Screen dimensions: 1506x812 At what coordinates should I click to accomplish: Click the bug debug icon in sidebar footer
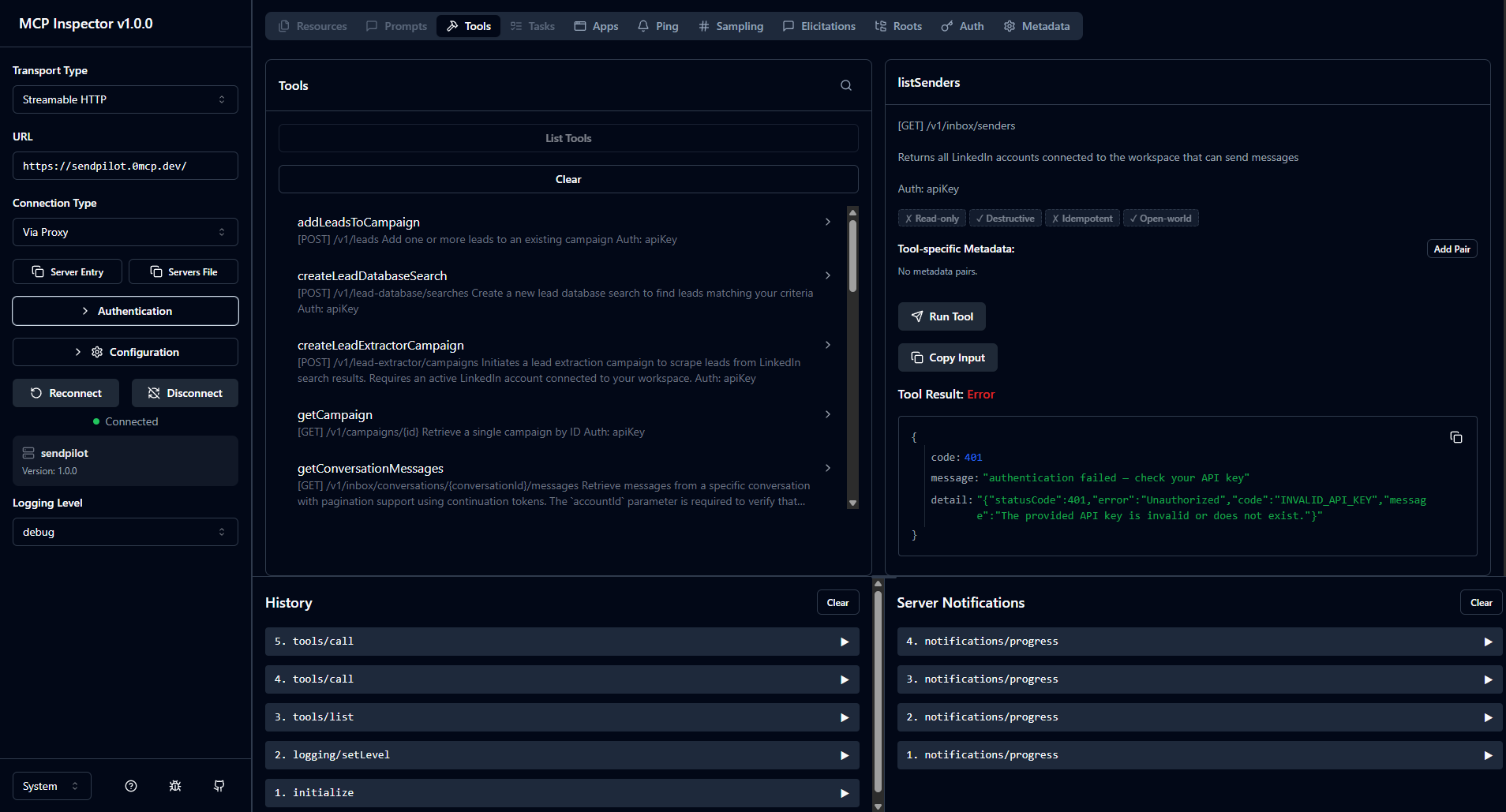(175, 786)
